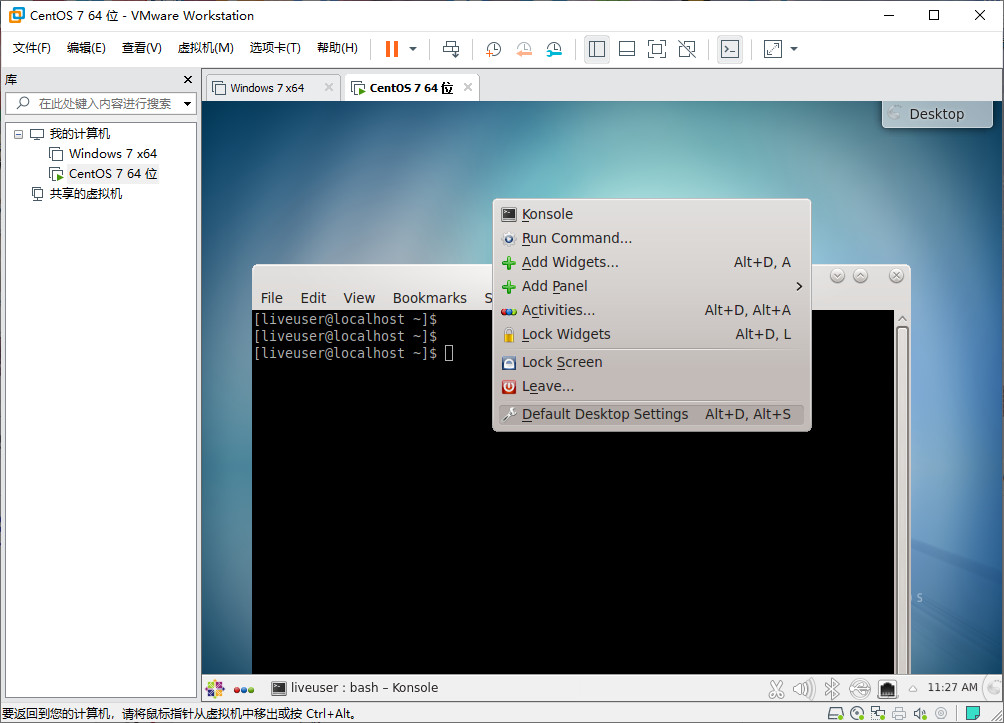Open the stretch display dropdown arrow
This screenshot has height=723, width=1004.
[x=794, y=49]
